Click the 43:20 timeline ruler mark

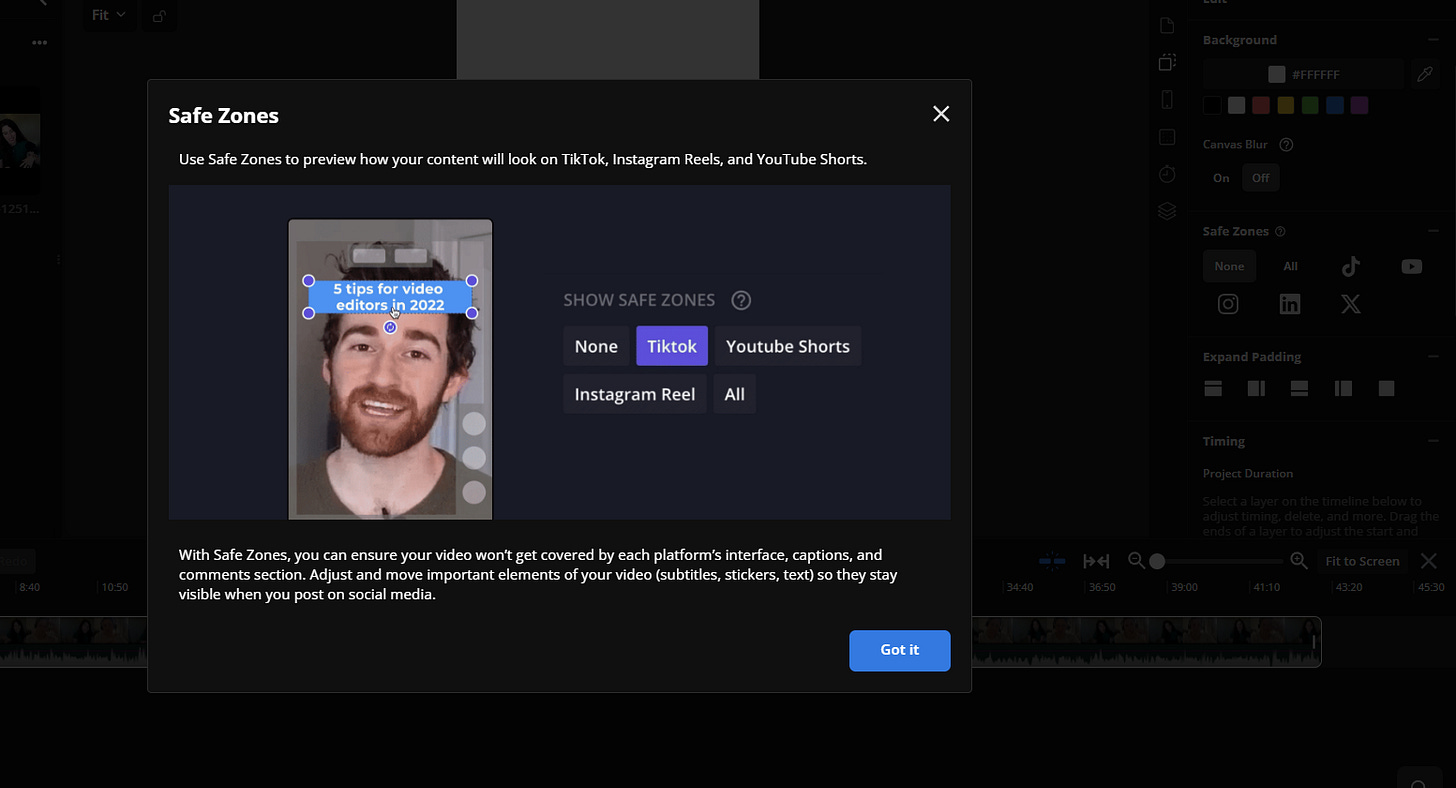(x=1348, y=587)
